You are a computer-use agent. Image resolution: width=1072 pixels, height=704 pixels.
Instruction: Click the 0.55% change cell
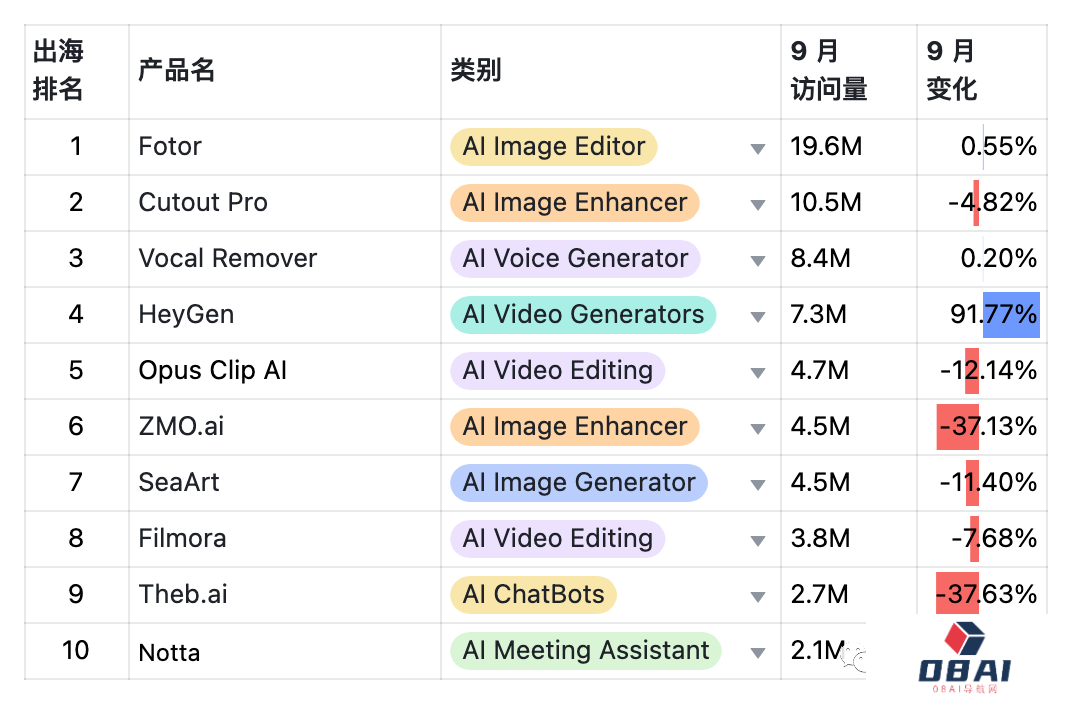982,147
